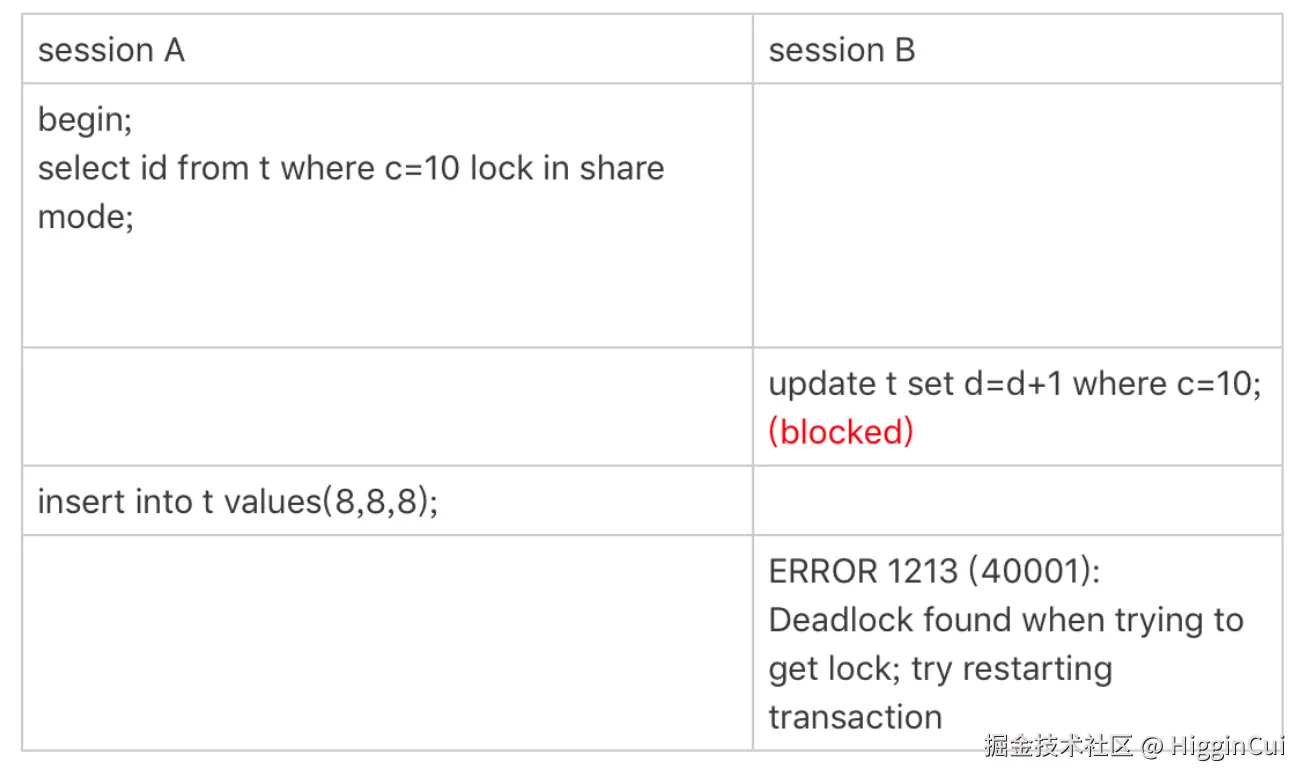Click the session A column header
The height and width of the screenshot is (784, 1308).
[111, 50]
